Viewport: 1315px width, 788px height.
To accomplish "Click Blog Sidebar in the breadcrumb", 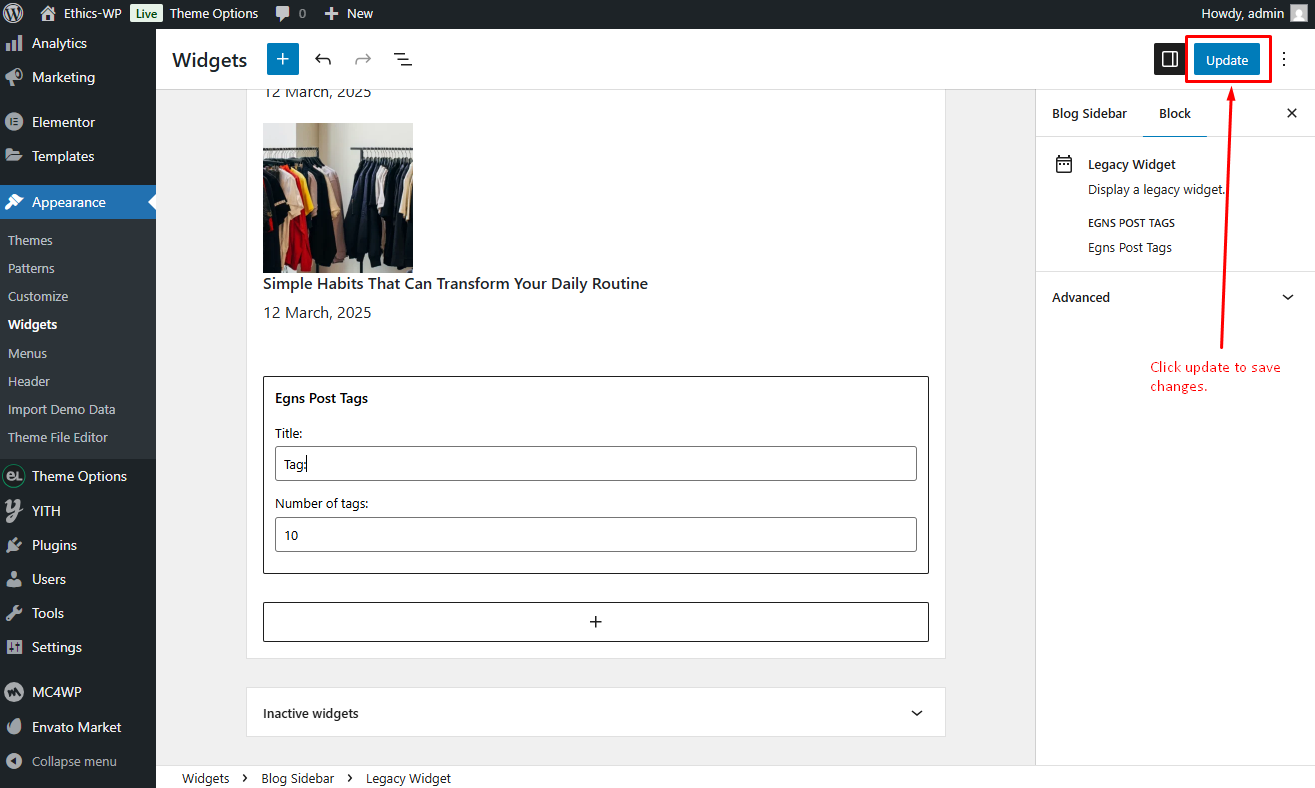I will pyautogui.click(x=298, y=778).
